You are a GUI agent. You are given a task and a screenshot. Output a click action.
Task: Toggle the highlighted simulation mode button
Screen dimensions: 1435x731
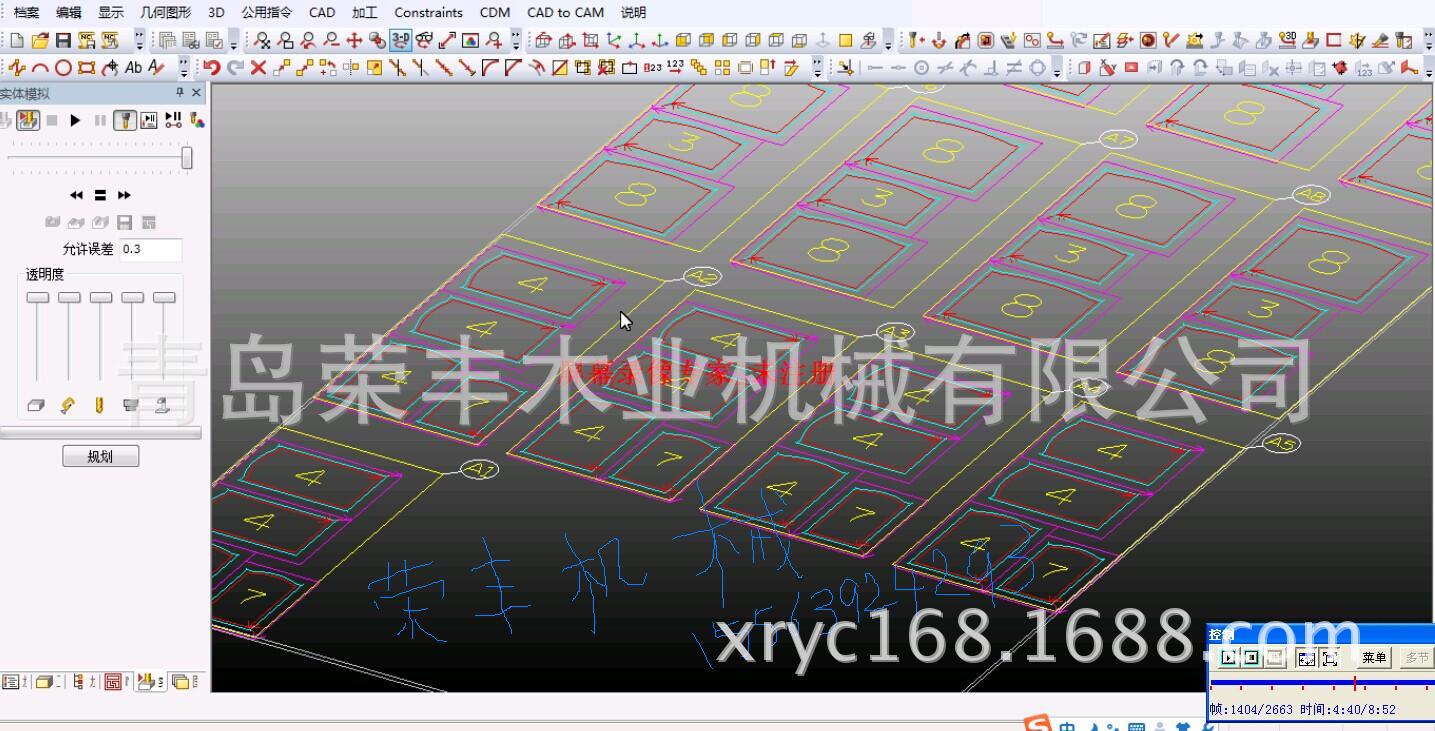[x=28, y=120]
